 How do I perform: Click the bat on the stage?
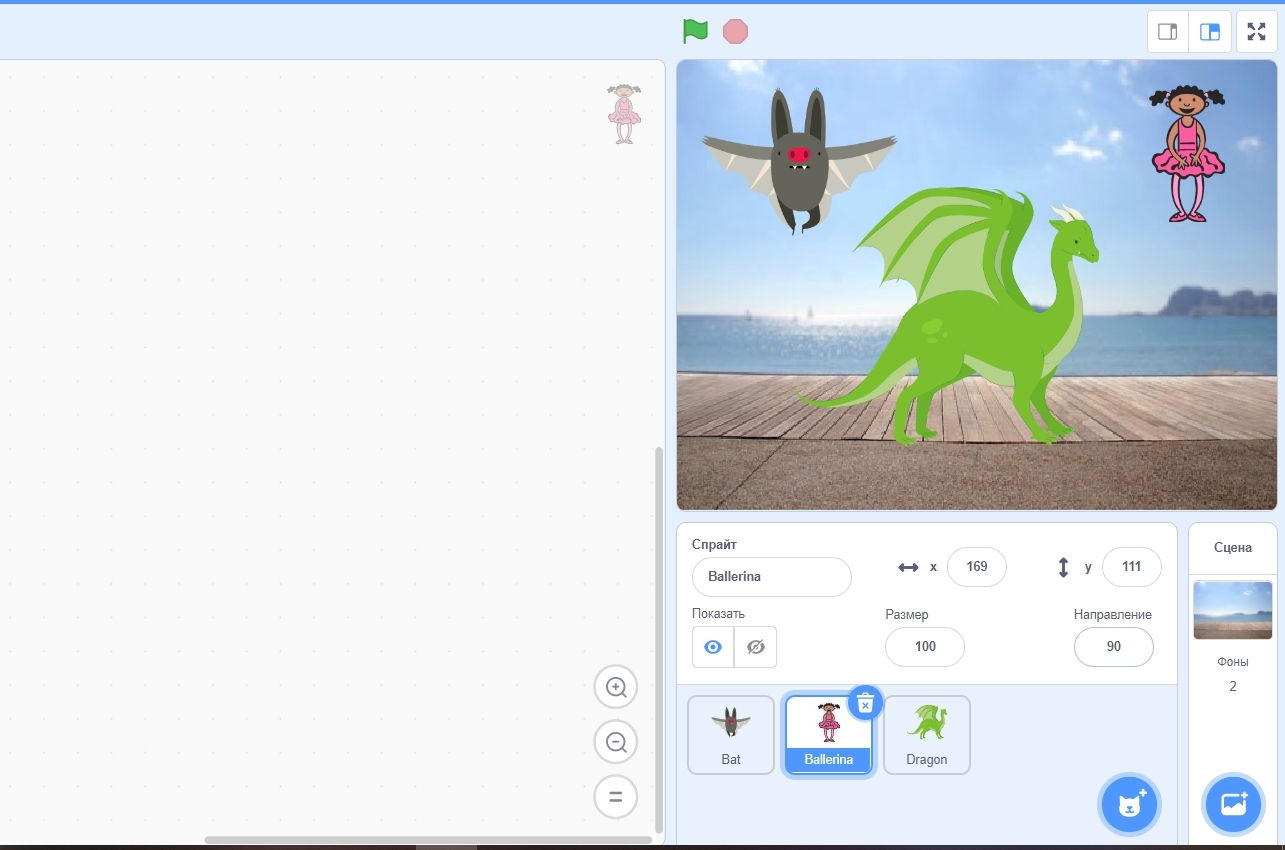click(798, 160)
